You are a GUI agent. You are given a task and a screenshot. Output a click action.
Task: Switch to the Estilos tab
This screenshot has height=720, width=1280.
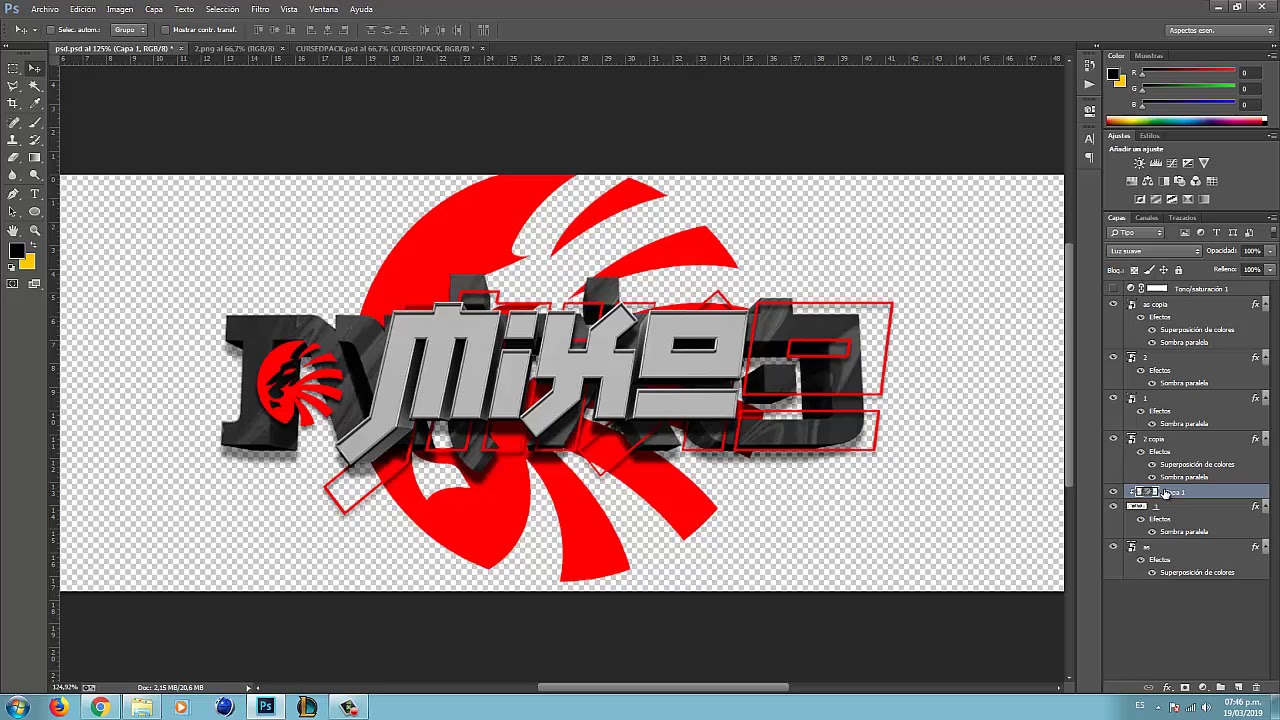click(x=1150, y=136)
